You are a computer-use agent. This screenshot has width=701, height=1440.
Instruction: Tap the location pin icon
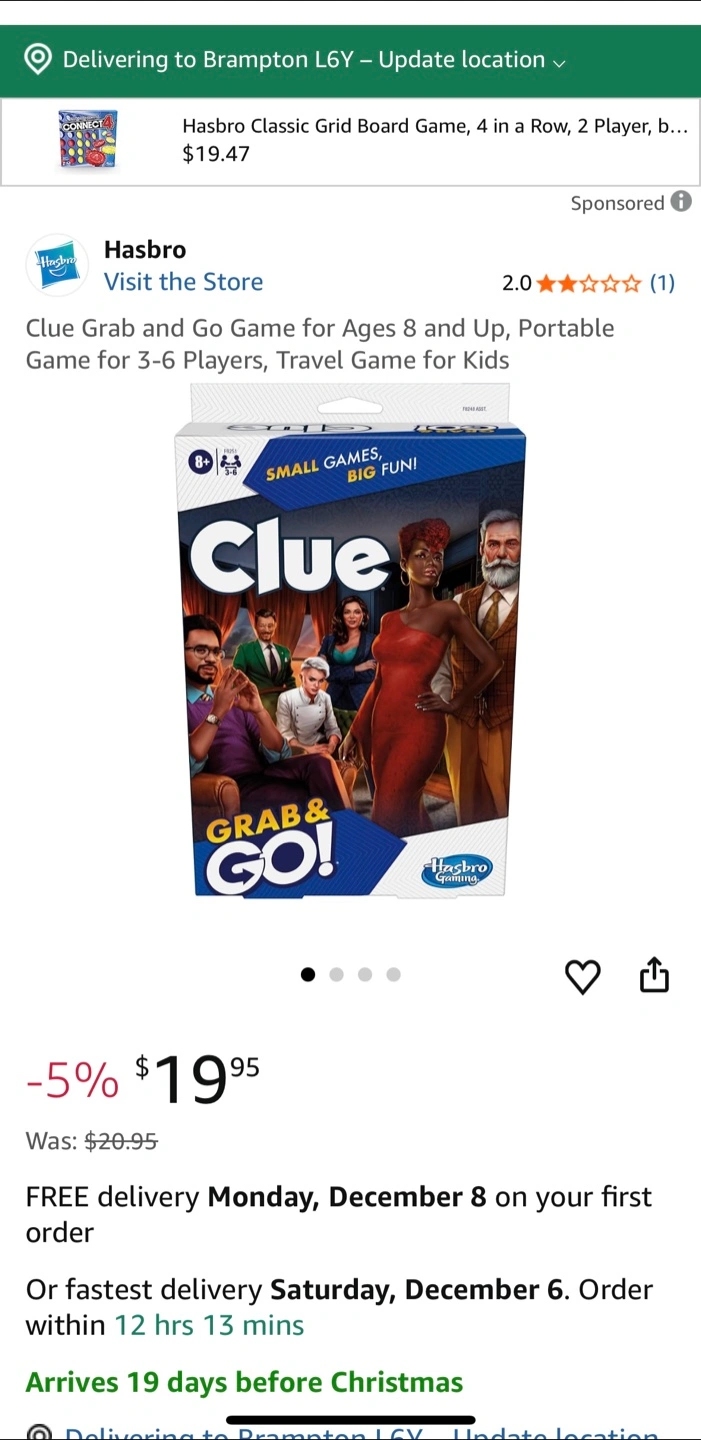[38, 60]
